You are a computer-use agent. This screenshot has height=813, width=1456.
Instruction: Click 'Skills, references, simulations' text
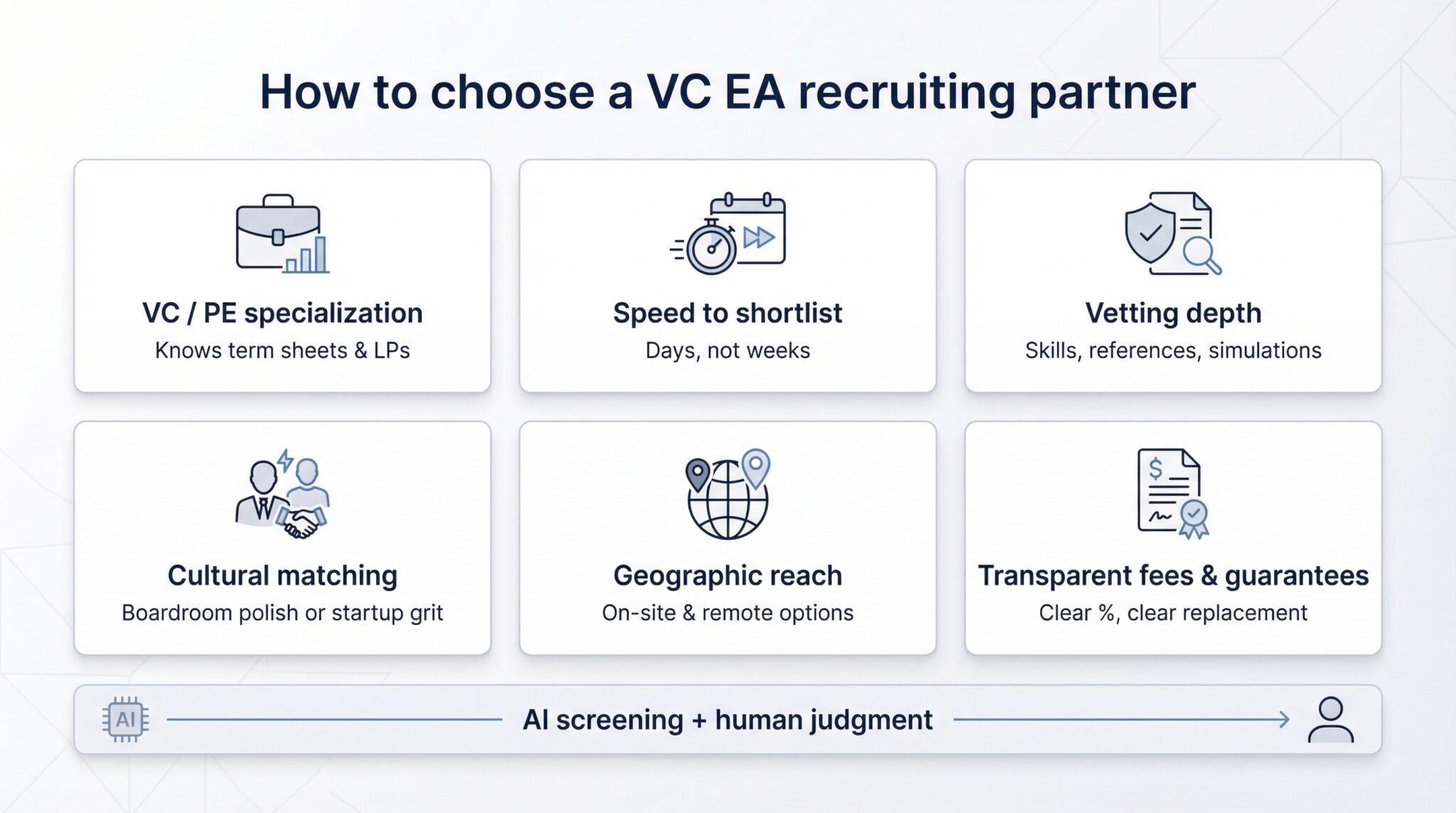1173,351
